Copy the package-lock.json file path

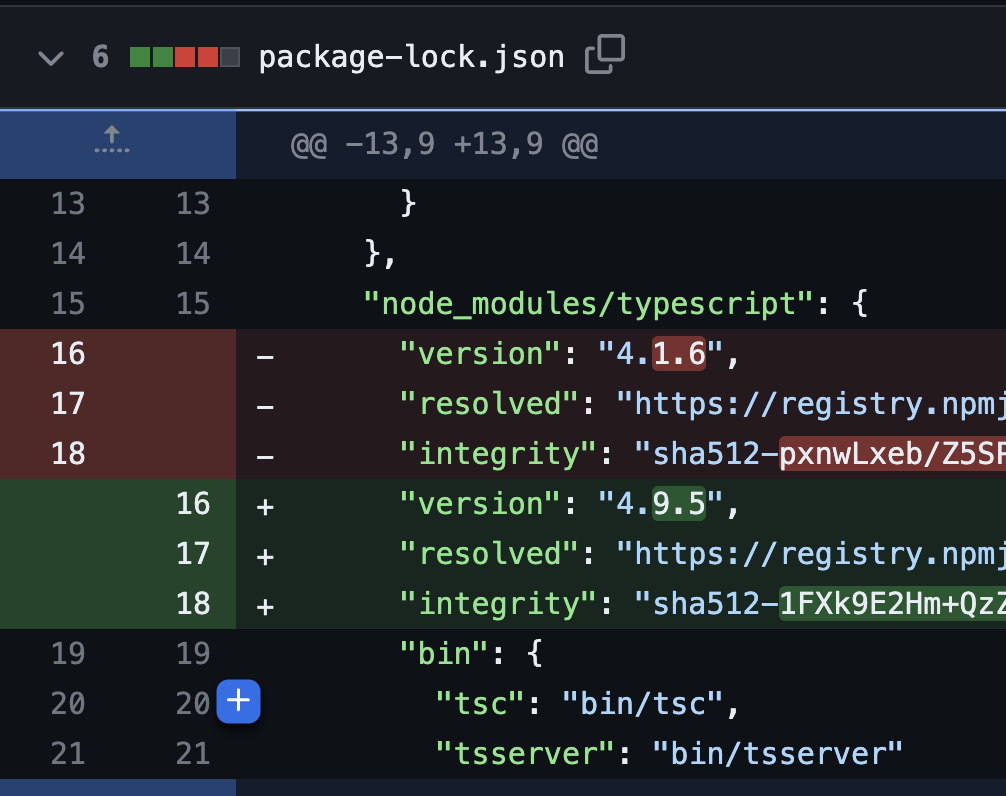[x=605, y=55]
